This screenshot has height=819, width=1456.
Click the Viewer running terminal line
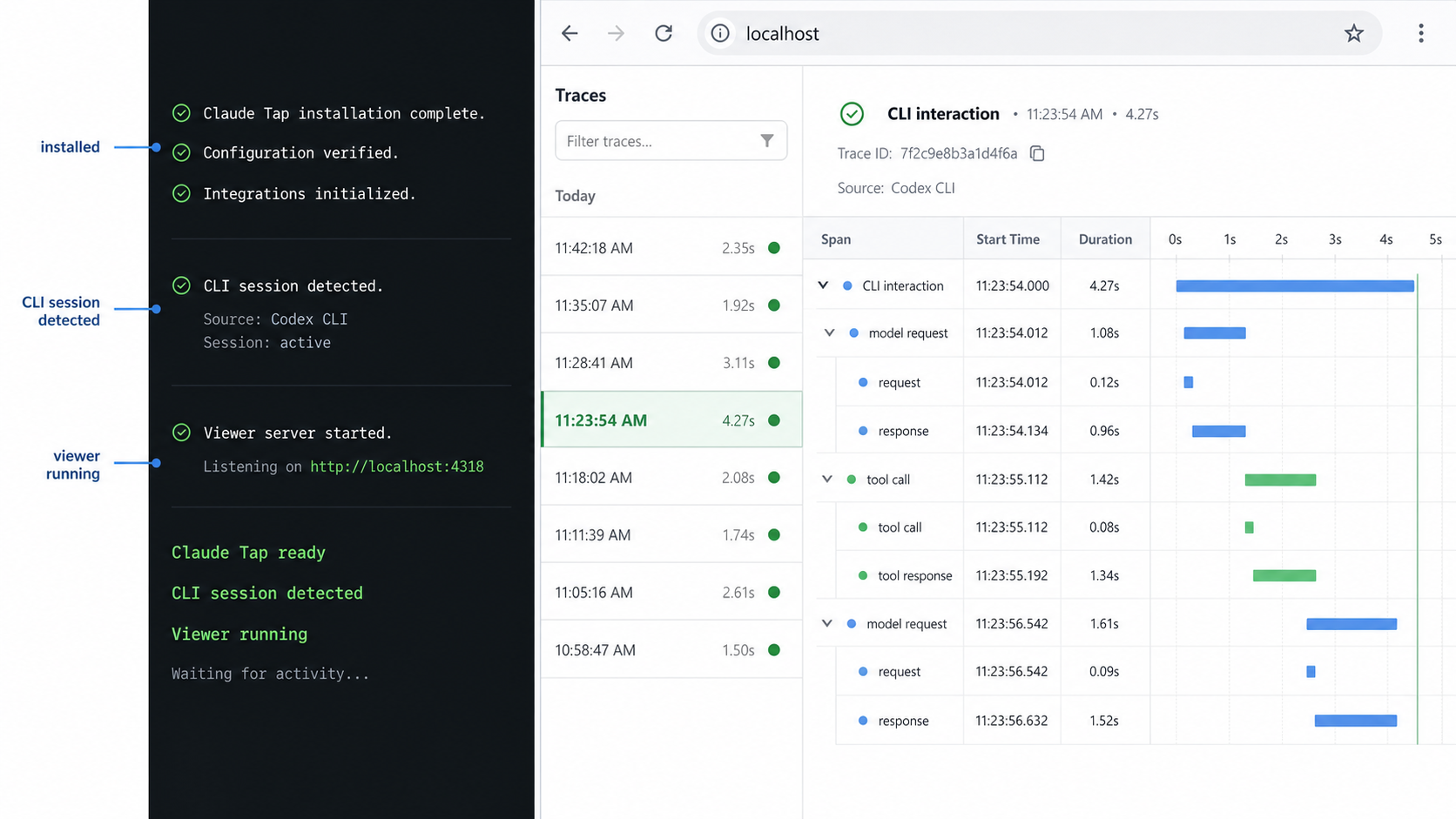tap(239, 634)
